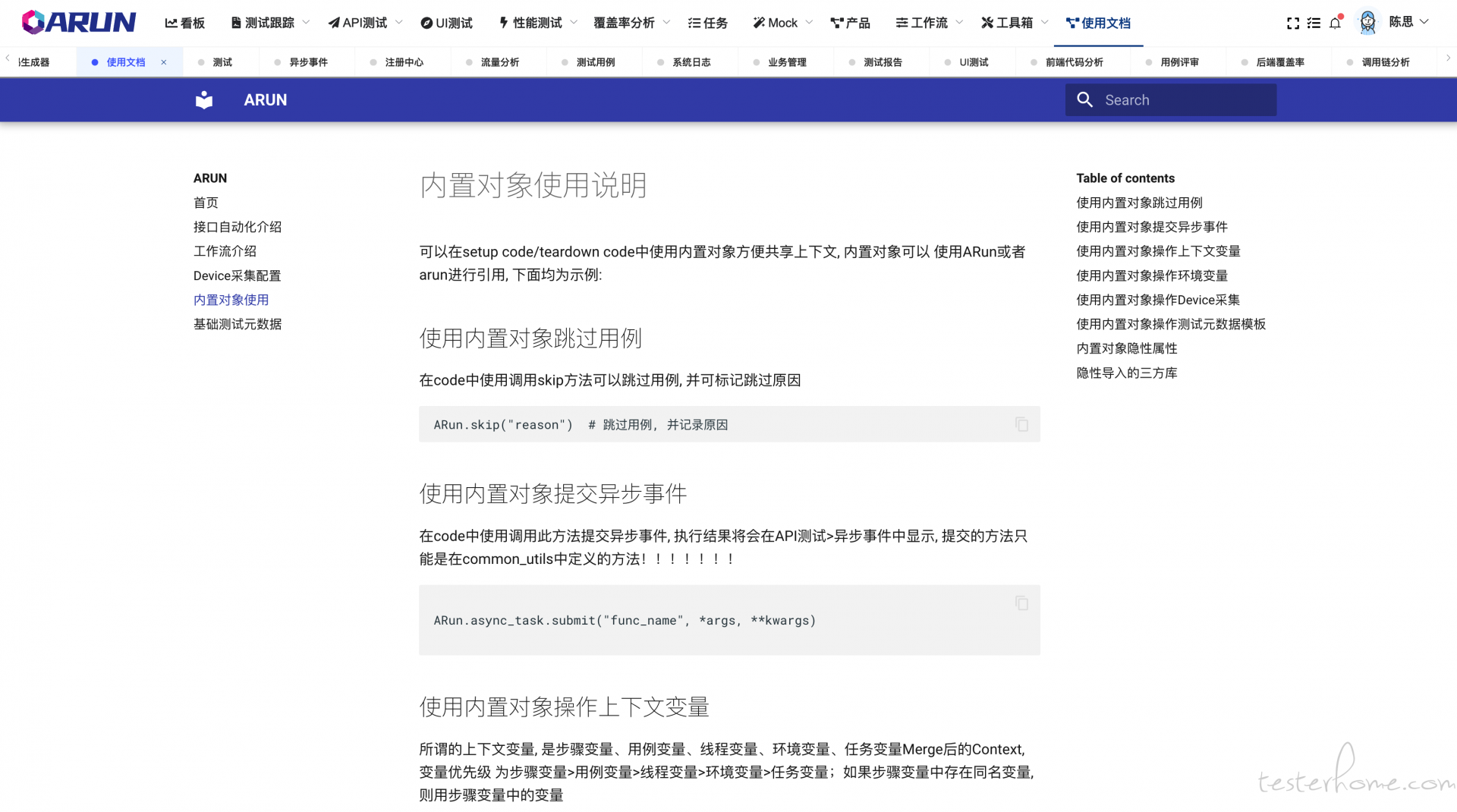This screenshot has width=1457, height=812.
Task: Open 接口自动化介绍 in the sidebar
Action: [238, 227]
